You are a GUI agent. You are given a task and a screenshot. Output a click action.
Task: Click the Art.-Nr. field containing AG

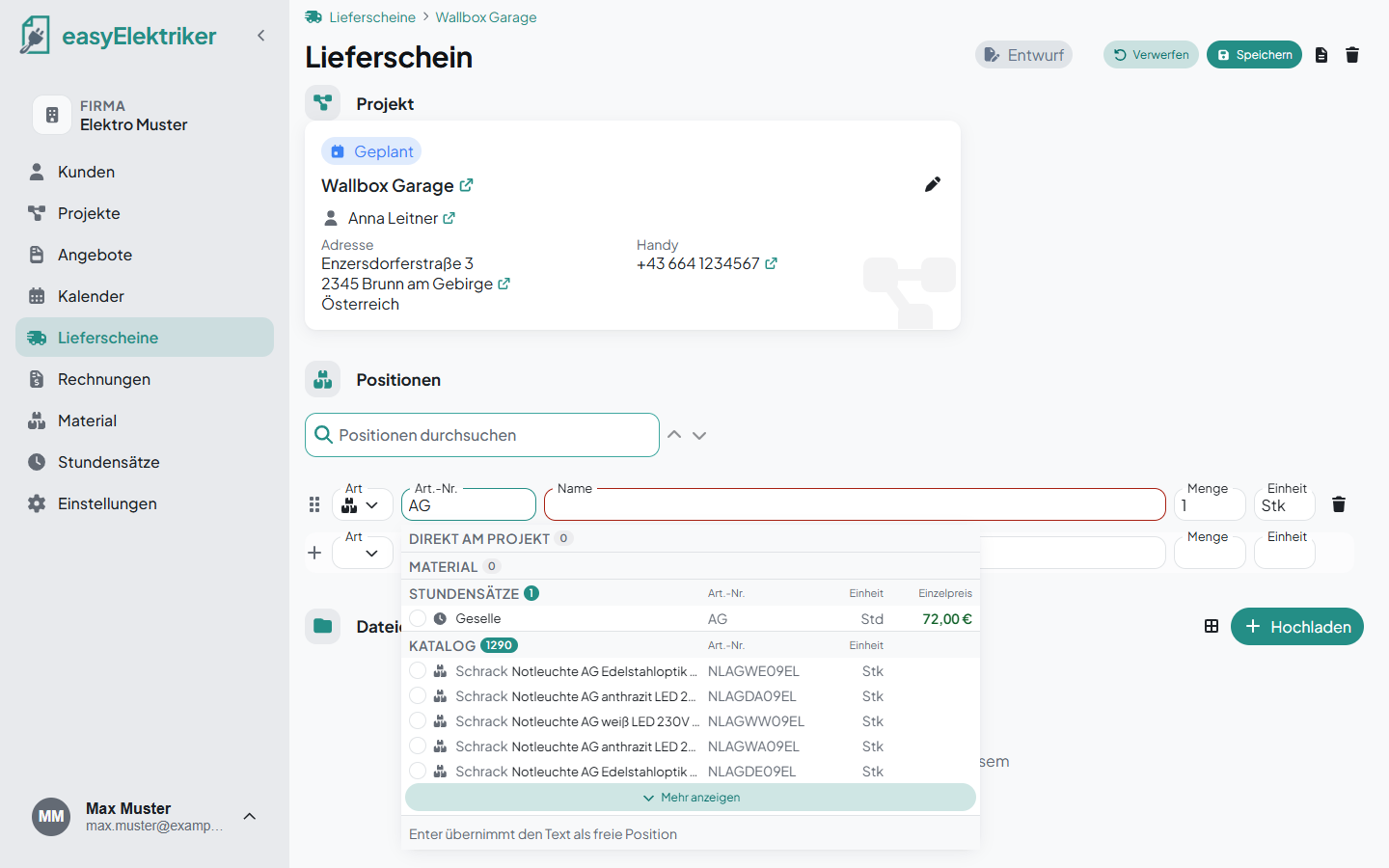click(469, 504)
